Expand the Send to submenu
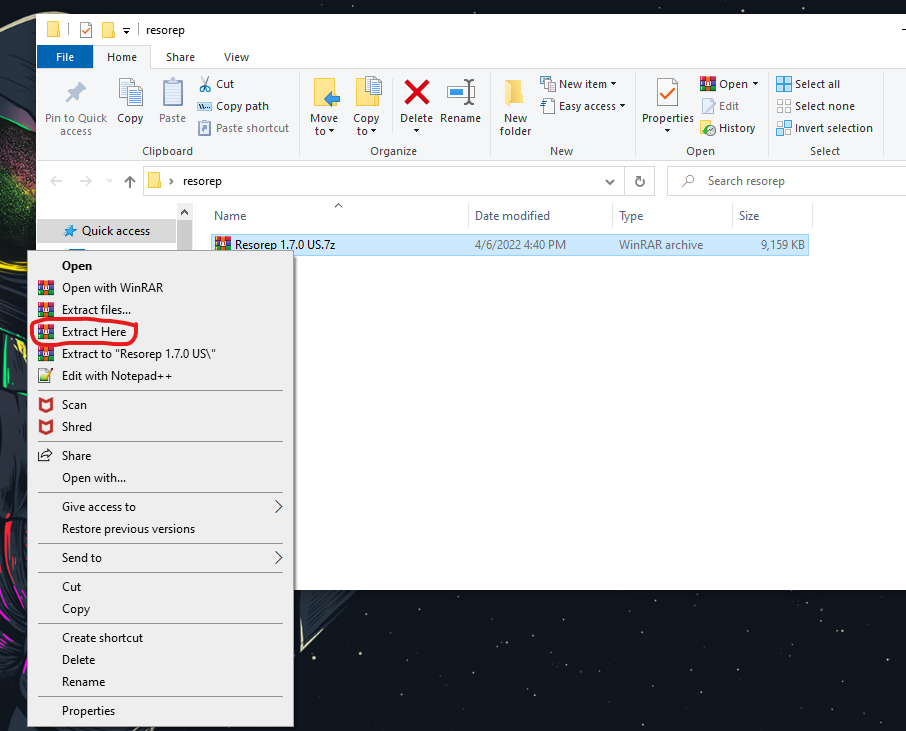This screenshot has height=731, width=906. tap(161, 558)
